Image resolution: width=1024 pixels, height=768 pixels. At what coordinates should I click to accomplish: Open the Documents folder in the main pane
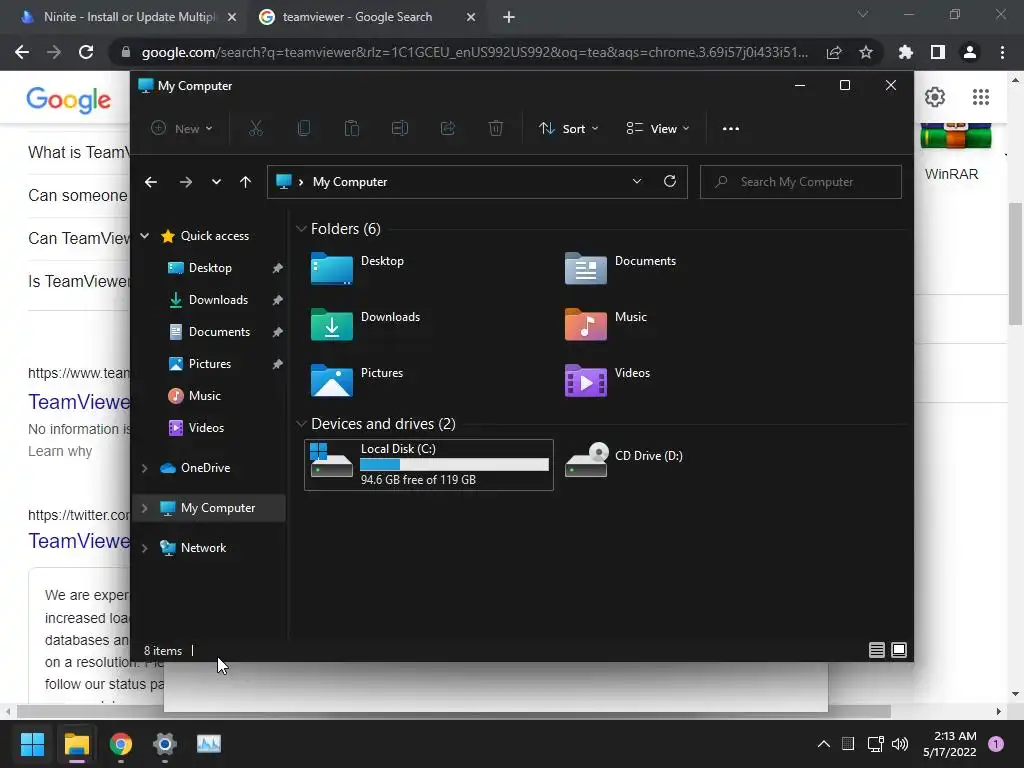point(620,268)
